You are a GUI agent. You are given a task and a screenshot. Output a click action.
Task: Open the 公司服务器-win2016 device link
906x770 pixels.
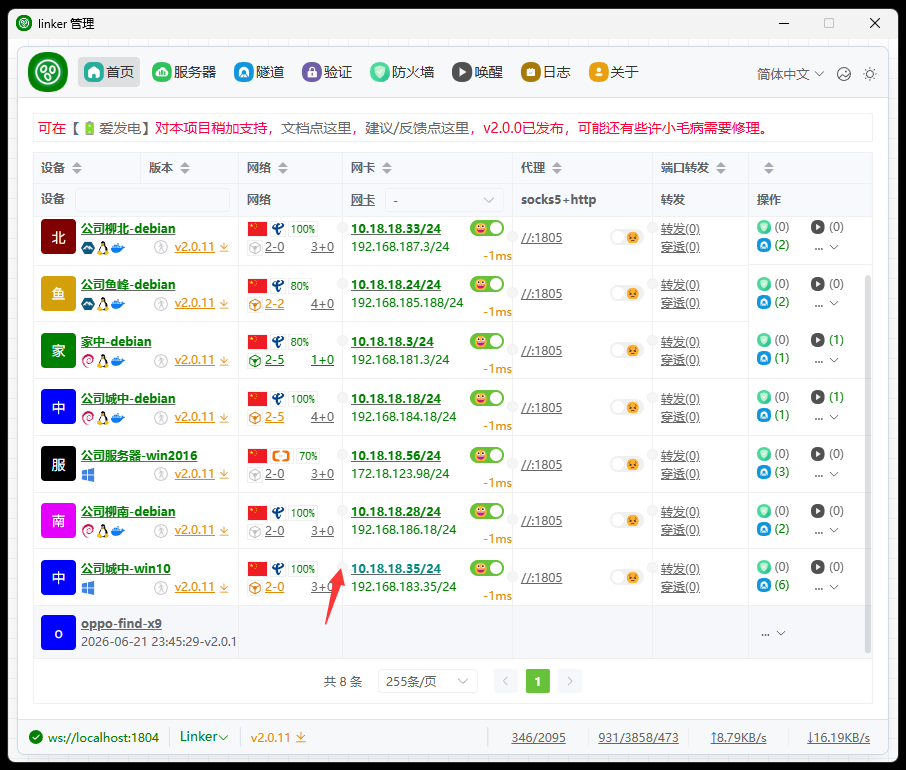pos(139,456)
